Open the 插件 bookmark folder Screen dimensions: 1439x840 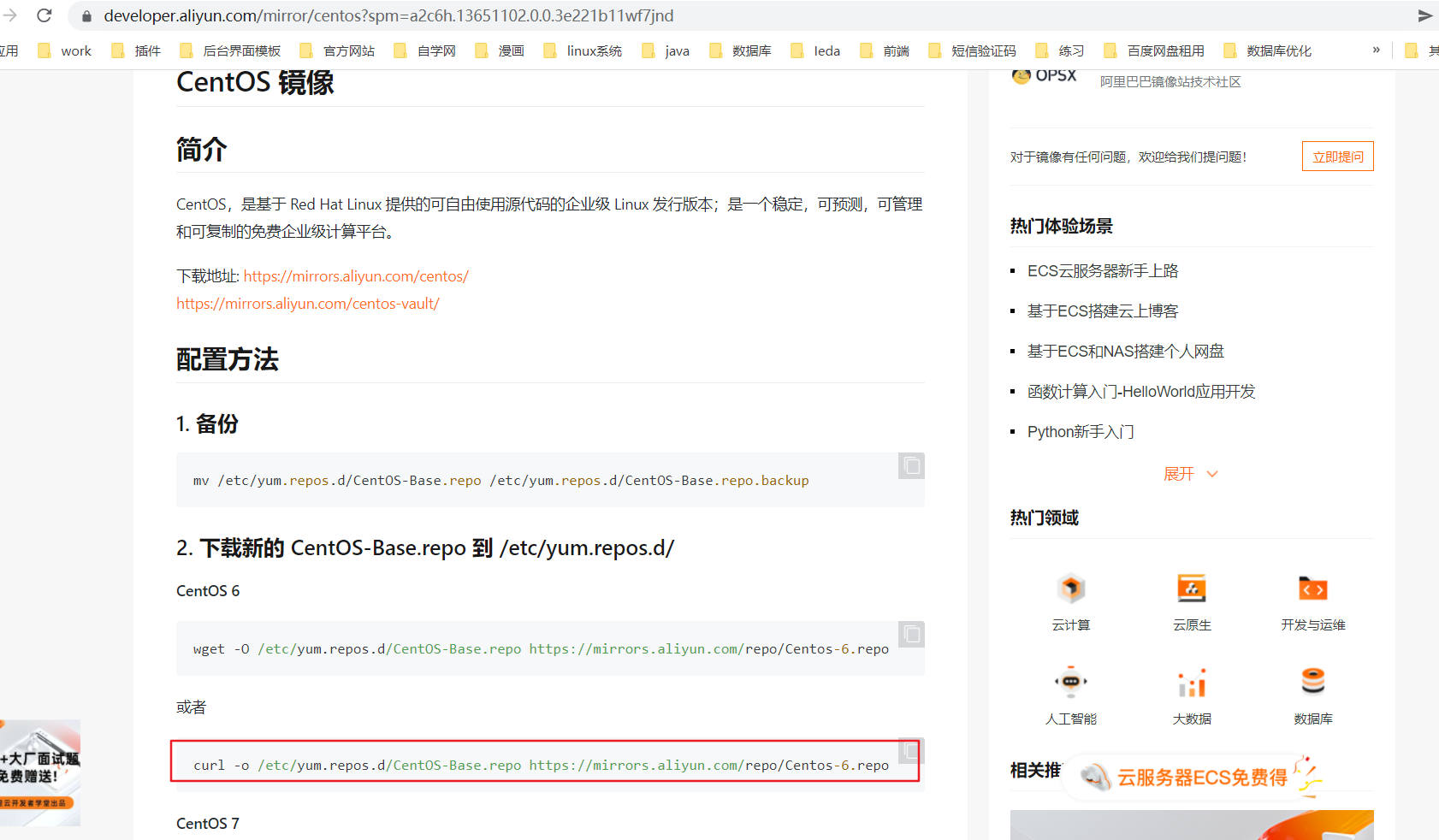[137, 50]
